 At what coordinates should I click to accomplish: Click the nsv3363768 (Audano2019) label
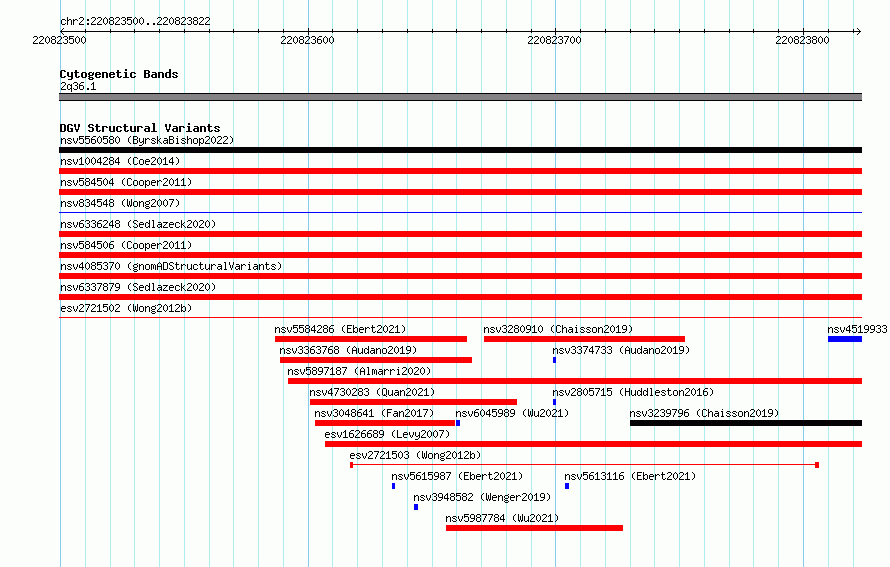pyautogui.click(x=348, y=350)
